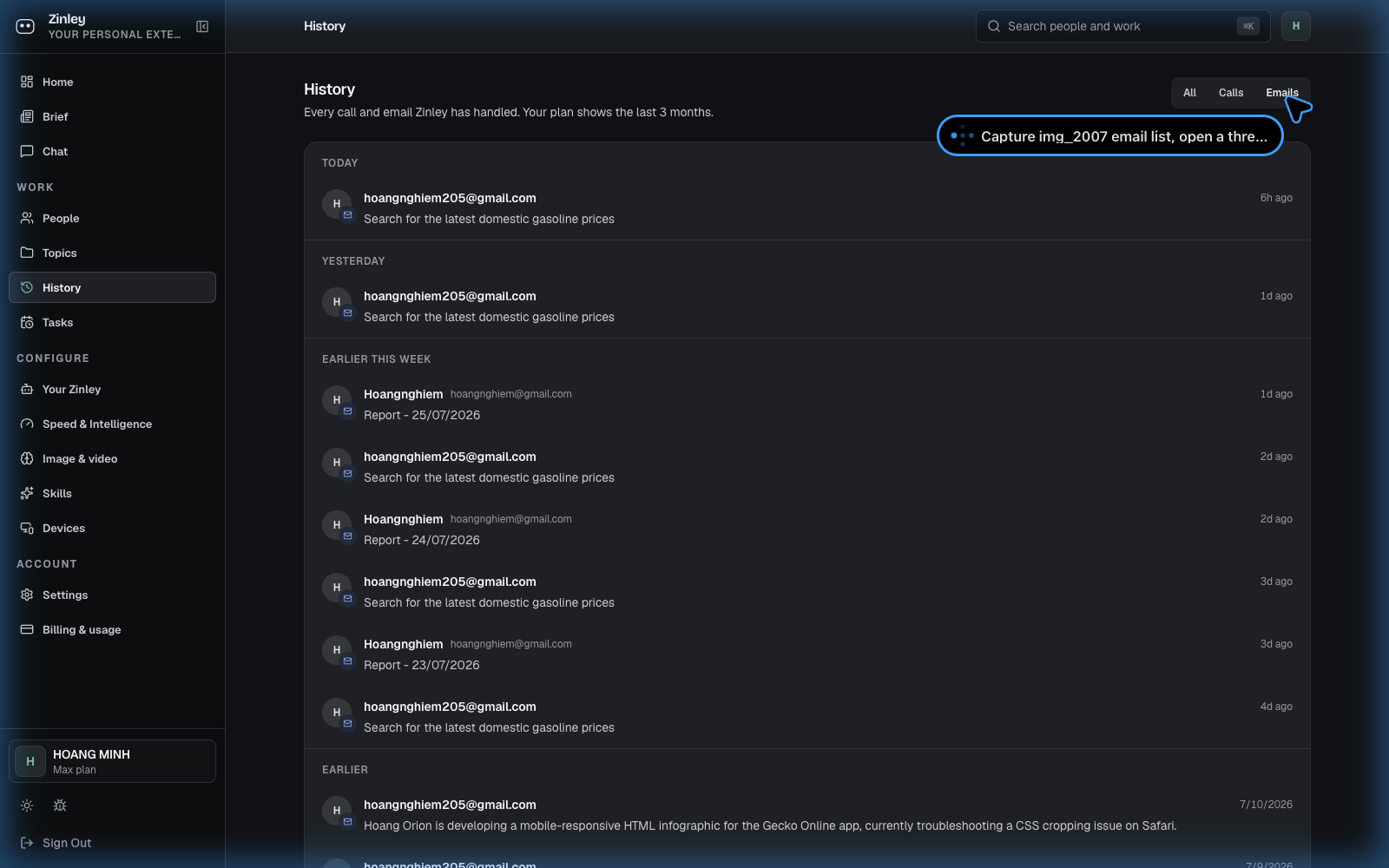Viewport: 1389px width, 868px height.
Task: Open Topics in the sidebar
Action: (x=112, y=253)
